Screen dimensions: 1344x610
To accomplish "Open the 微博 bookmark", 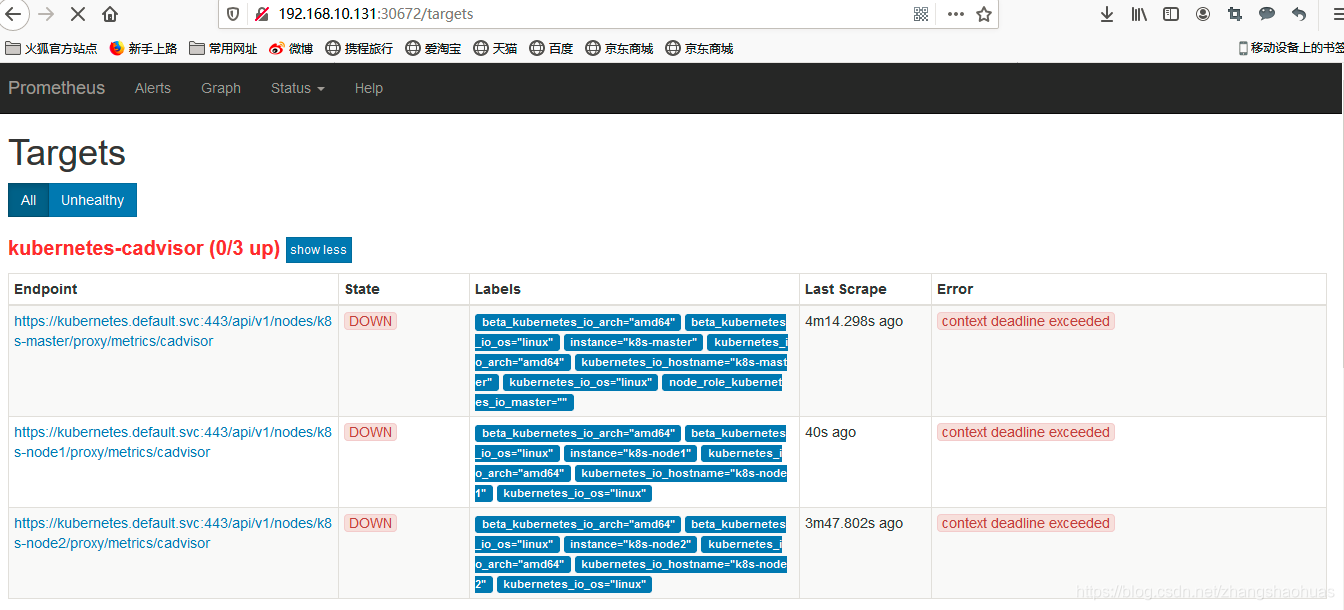I will point(291,48).
